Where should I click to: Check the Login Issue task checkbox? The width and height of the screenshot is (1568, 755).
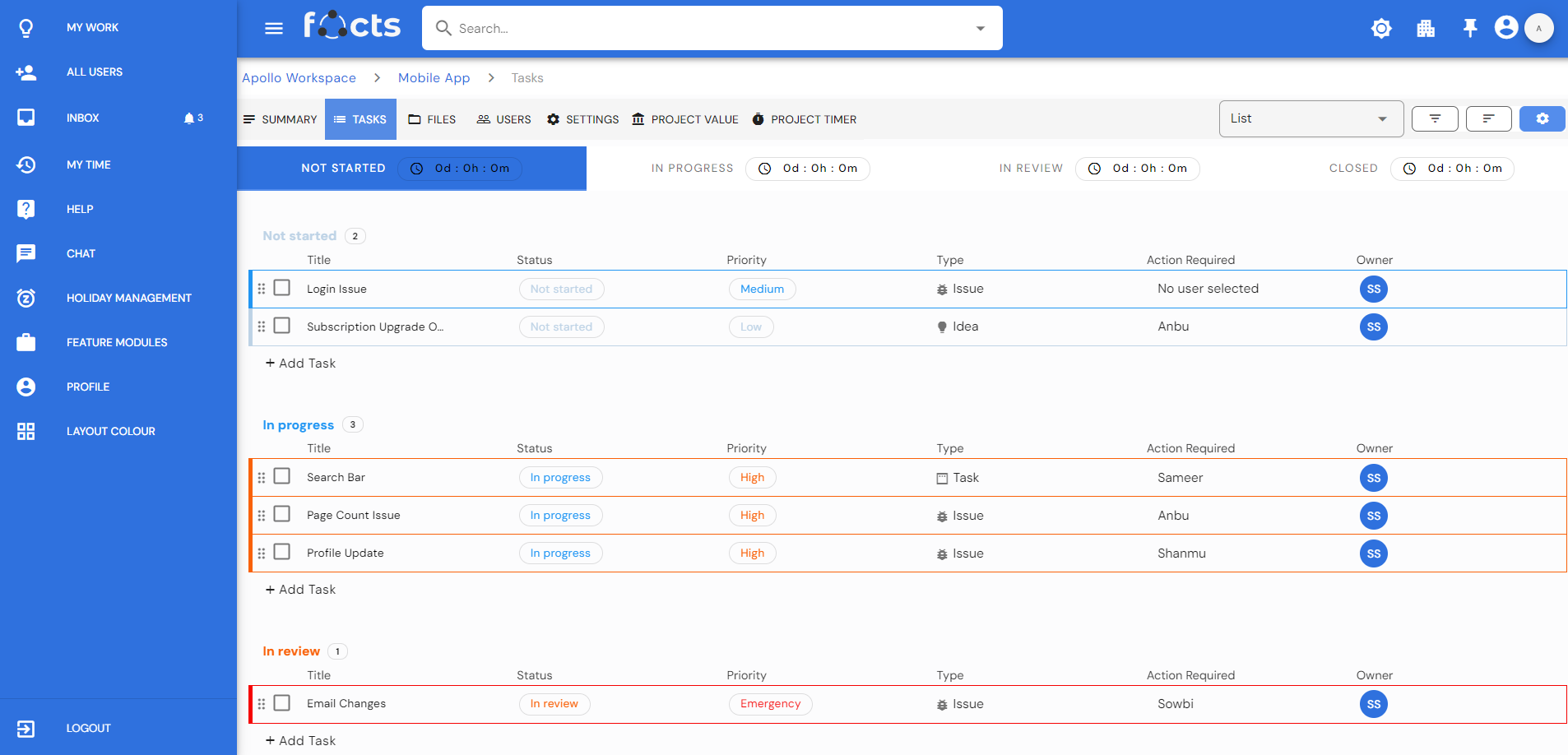(x=282, y=288)
